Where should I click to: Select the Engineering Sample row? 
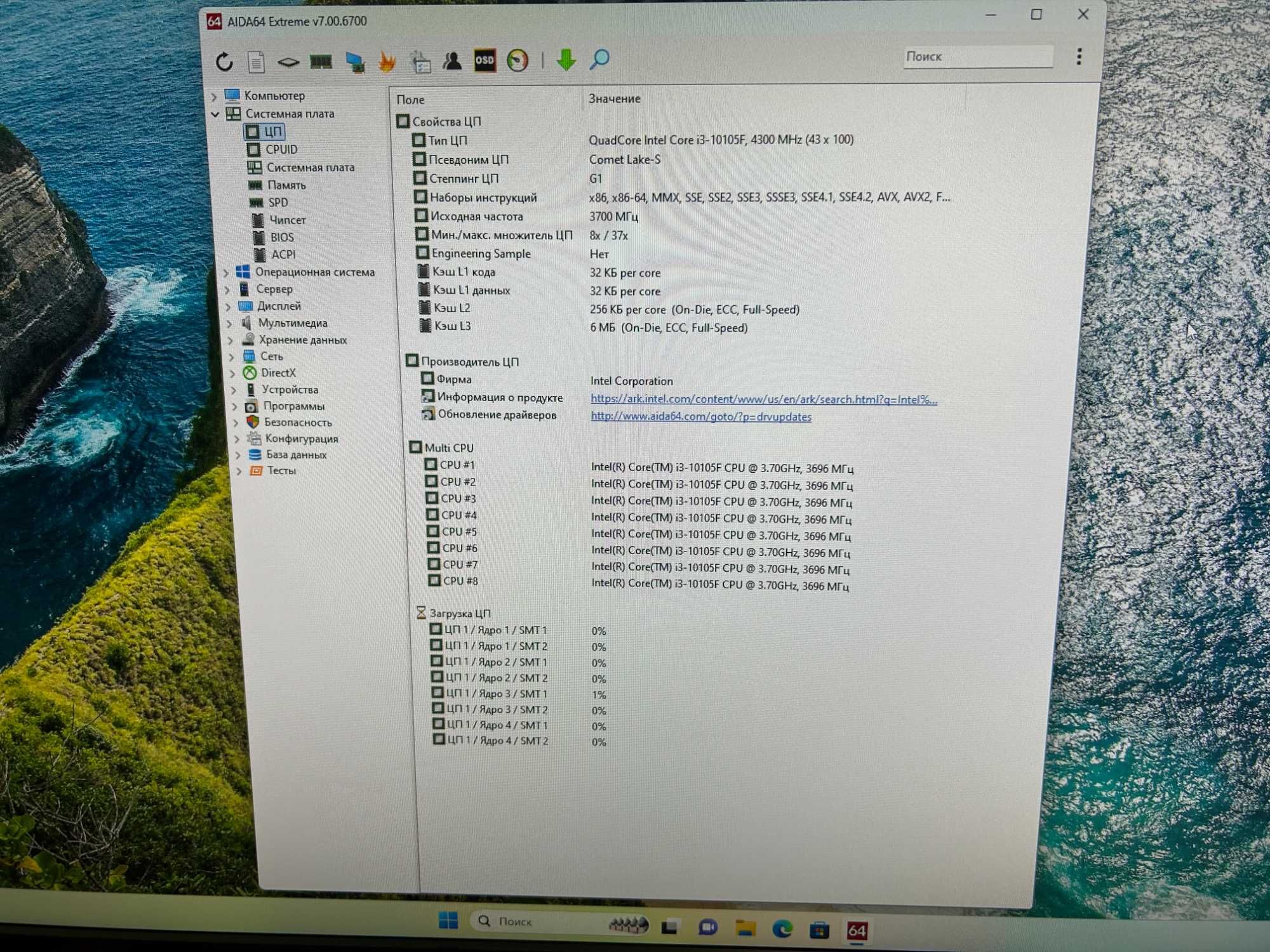(x=513, y=254)
